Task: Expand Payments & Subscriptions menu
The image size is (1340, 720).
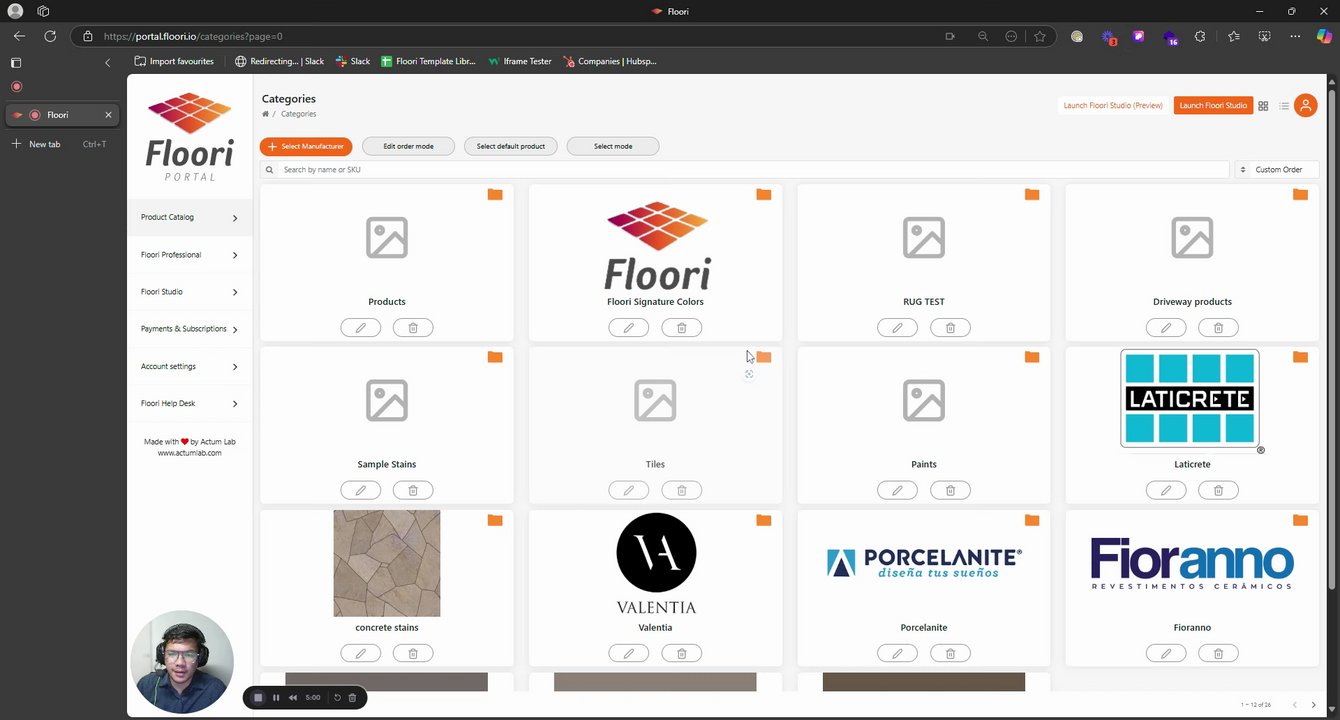Action: coord(189,329)
